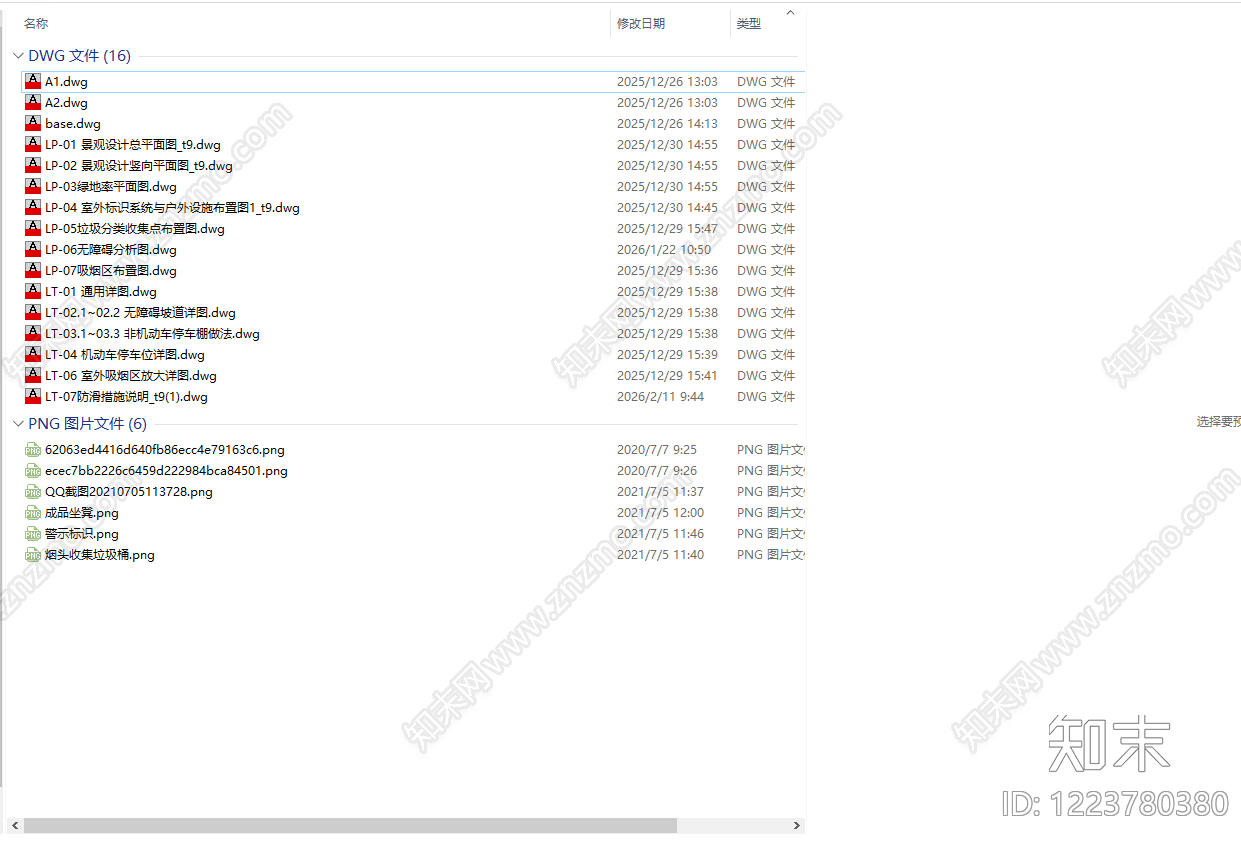
Task: Click the horizontal scrollbar left arrow
Action: (x=14, y=826)
